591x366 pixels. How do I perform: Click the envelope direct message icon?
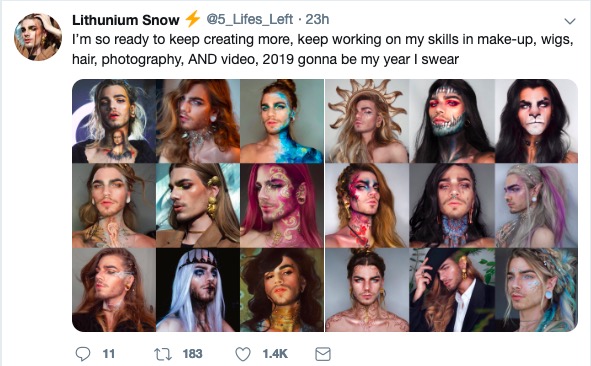(323, 354)
